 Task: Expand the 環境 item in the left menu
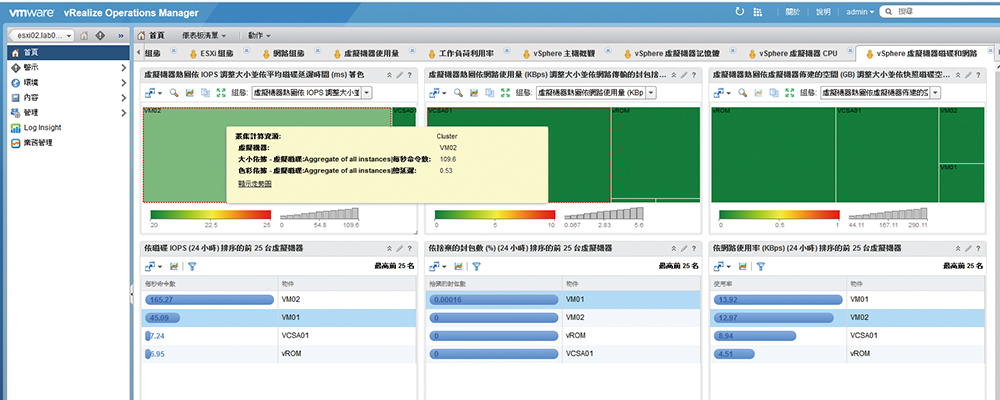(x=124, y=83)
